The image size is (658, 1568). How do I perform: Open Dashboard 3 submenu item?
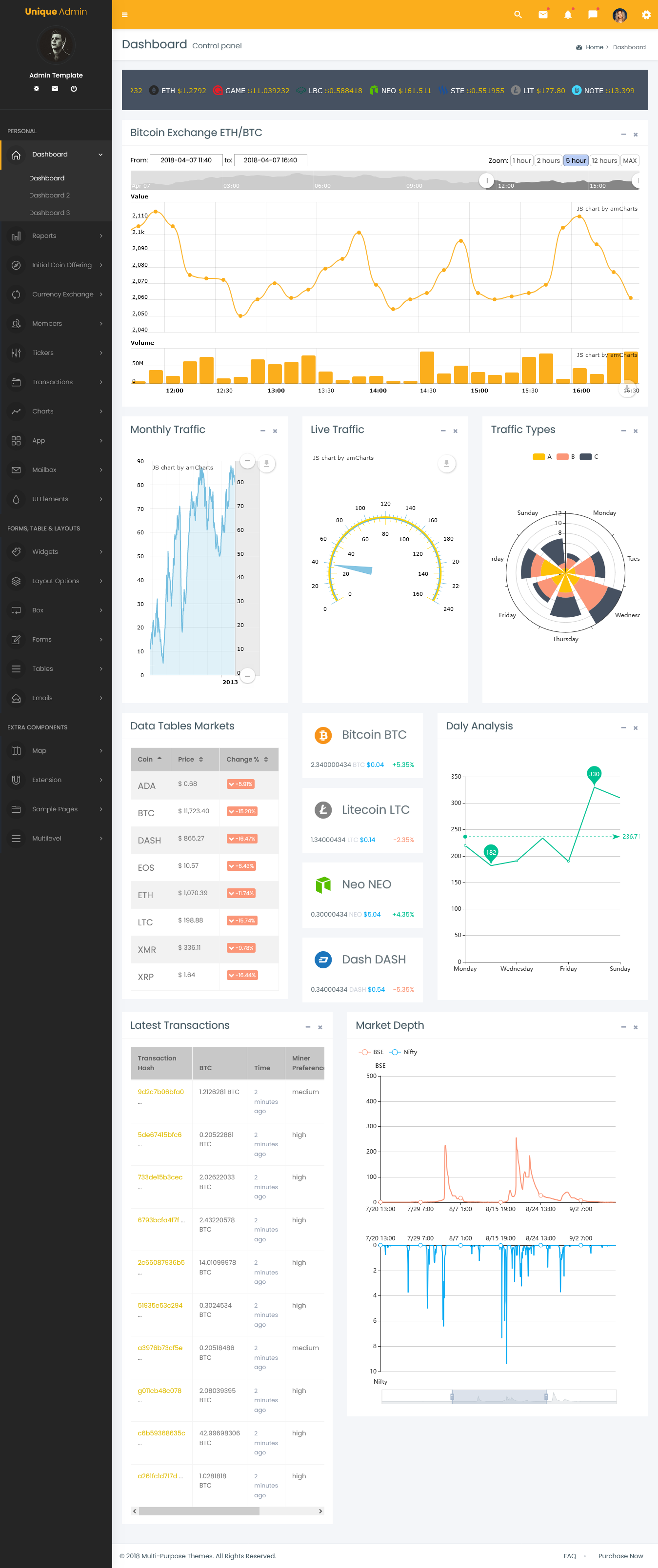coord(49,213)
